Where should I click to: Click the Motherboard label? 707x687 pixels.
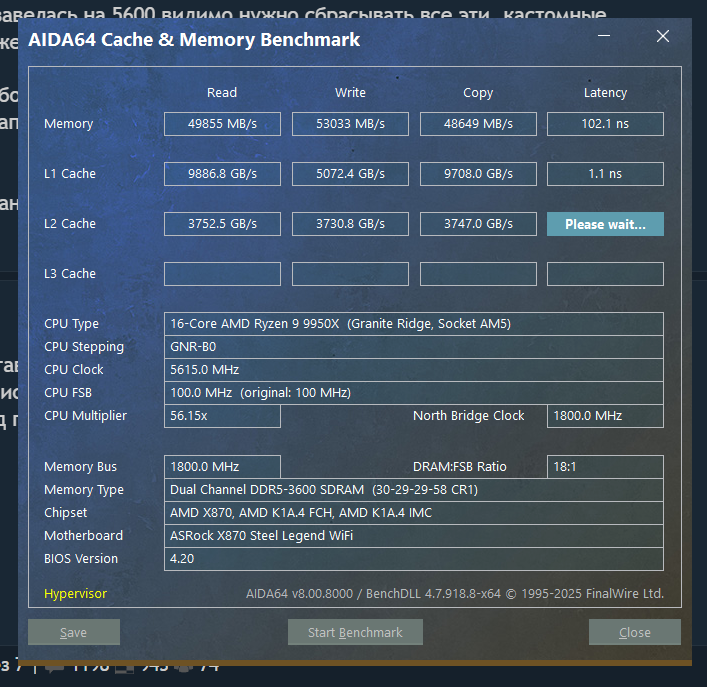point(83,536)
